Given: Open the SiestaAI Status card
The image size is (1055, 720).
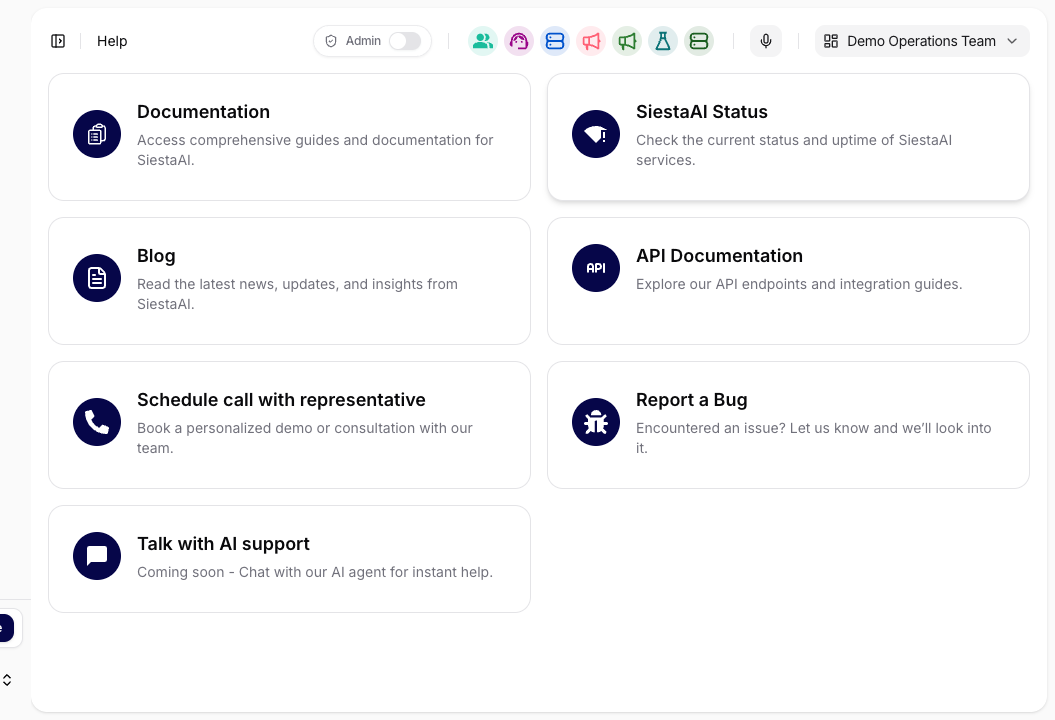Looking at the screenshot, I should tap(789, 137).
